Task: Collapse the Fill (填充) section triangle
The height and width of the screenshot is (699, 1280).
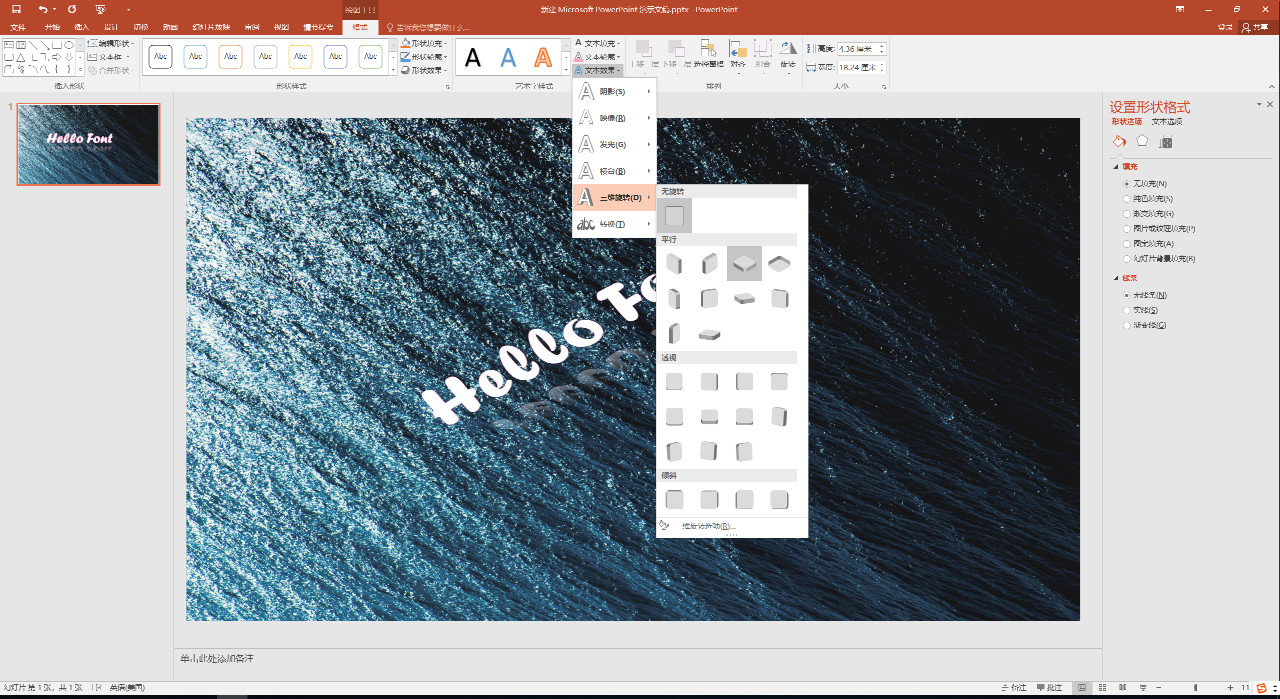Action: [1116, 167]
